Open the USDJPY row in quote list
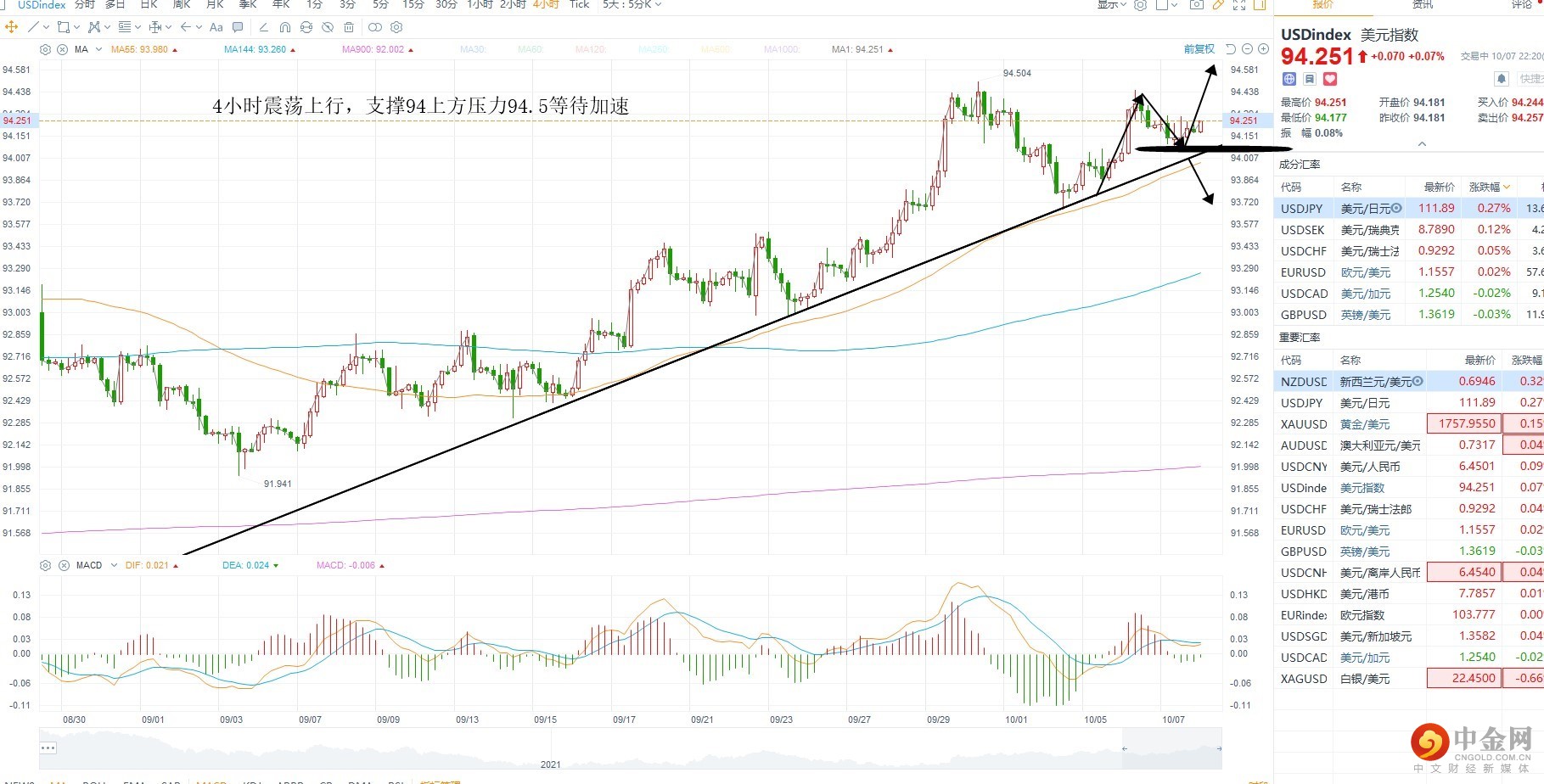 click(x=1302, y=208)
